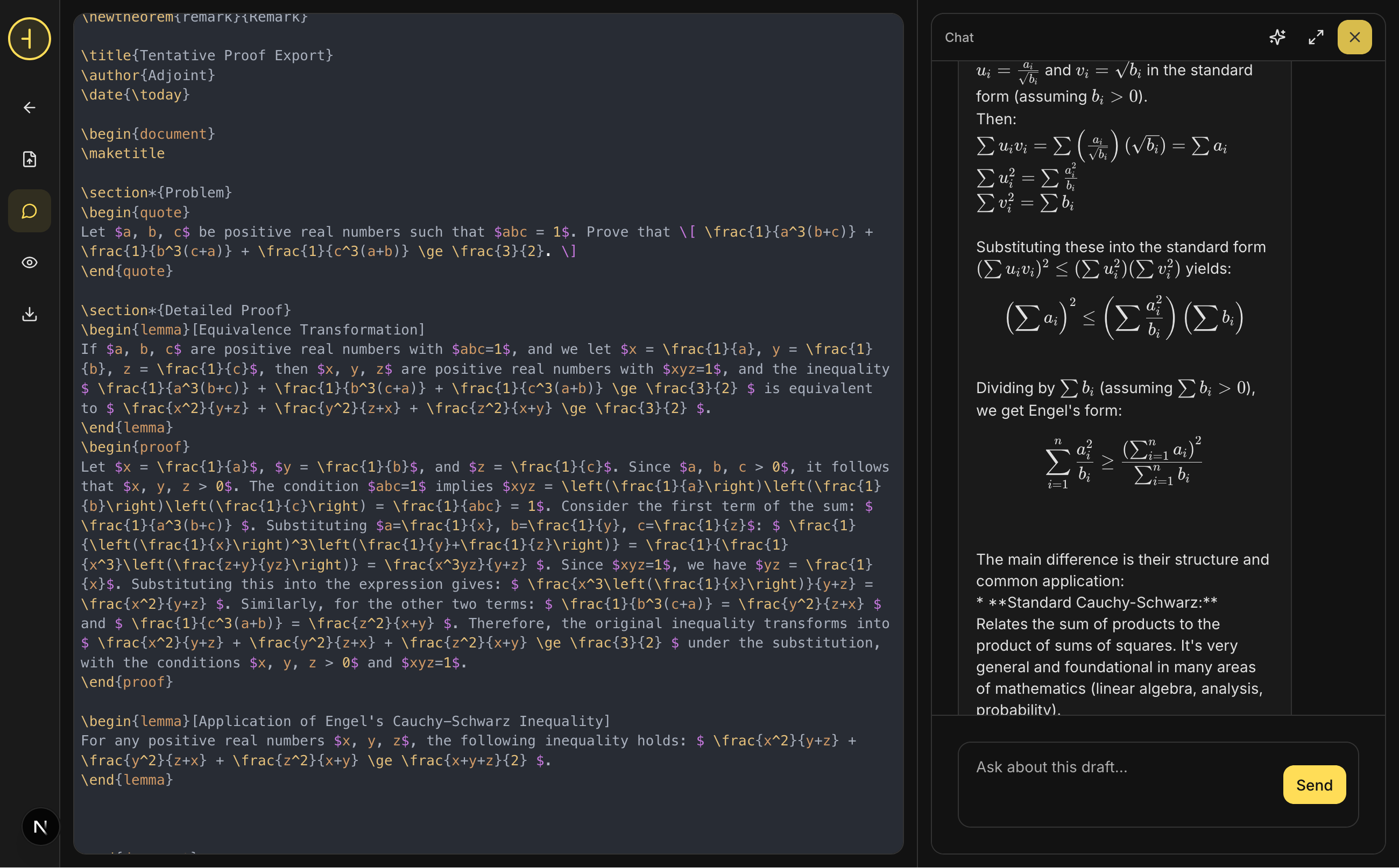1399x868 pixels.
Task: Click the fullscreen expand arrows in the Chat header
Action: tap(1316, 37)
